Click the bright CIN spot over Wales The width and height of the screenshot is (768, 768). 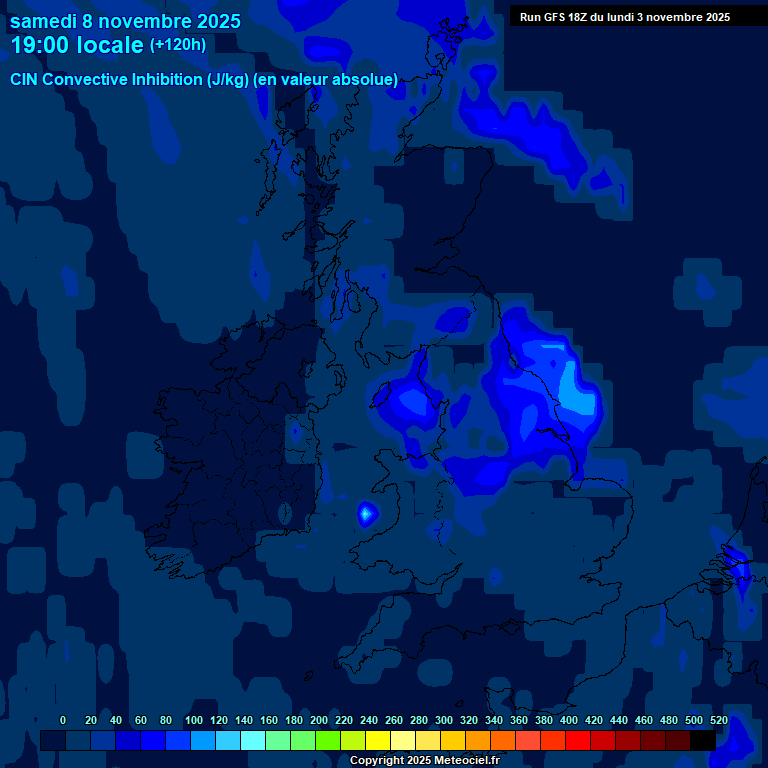(367, 513)
